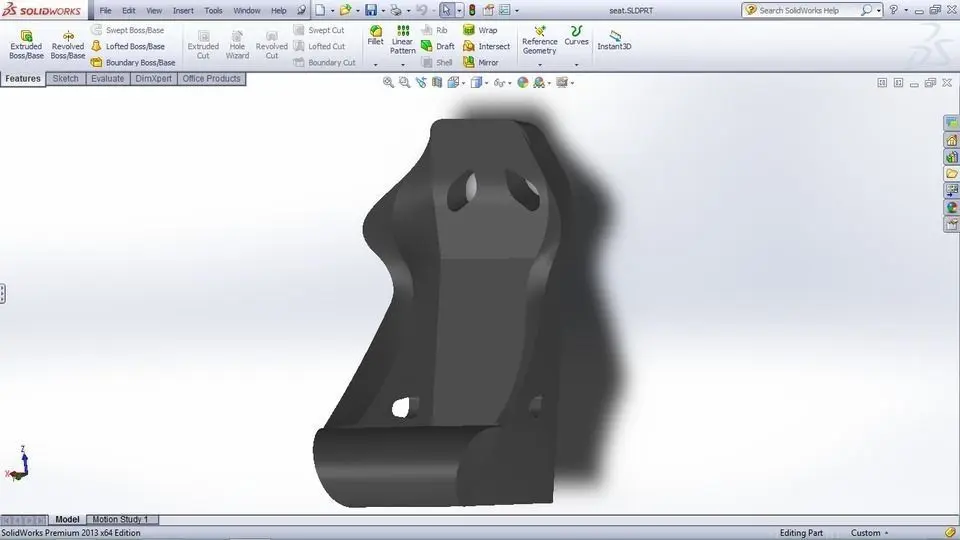Click the Zoom to Area icon
Image resolution: width=960 pixels, height=540 pixels.
(405, 82)
